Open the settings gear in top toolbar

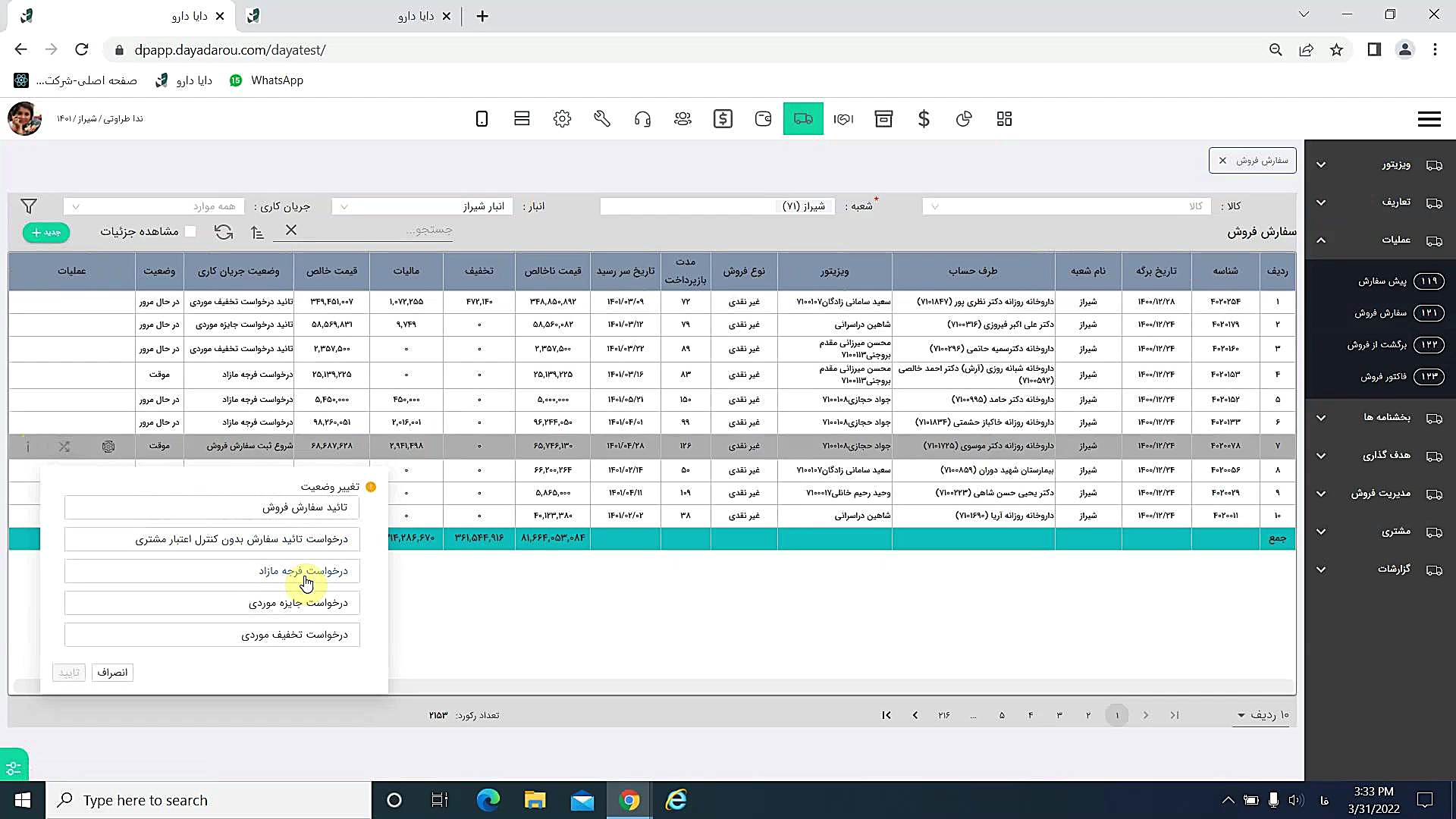click(562, 118)
